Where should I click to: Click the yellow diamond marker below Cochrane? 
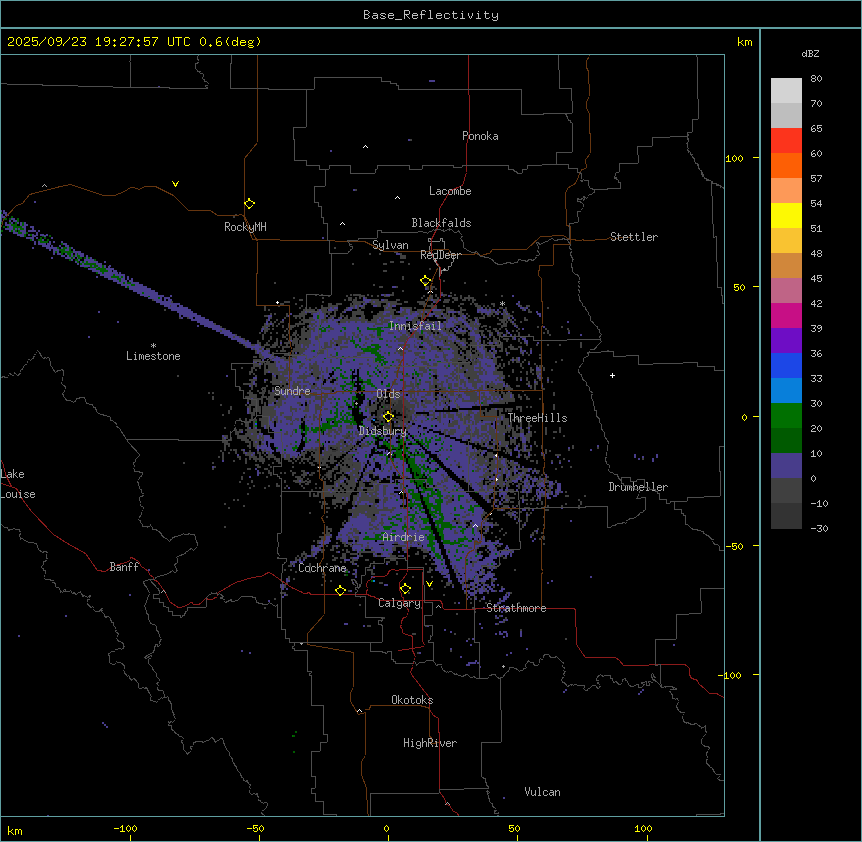340,591
